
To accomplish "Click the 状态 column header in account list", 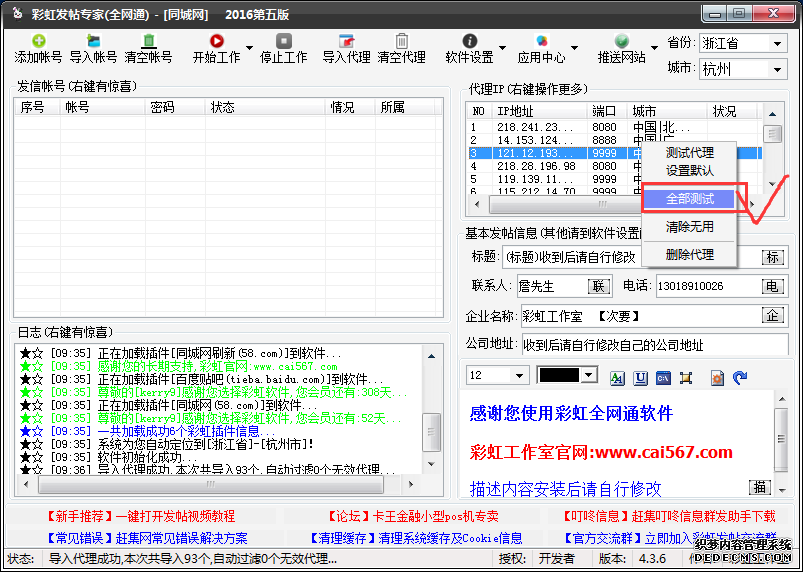I will (265, 107).
